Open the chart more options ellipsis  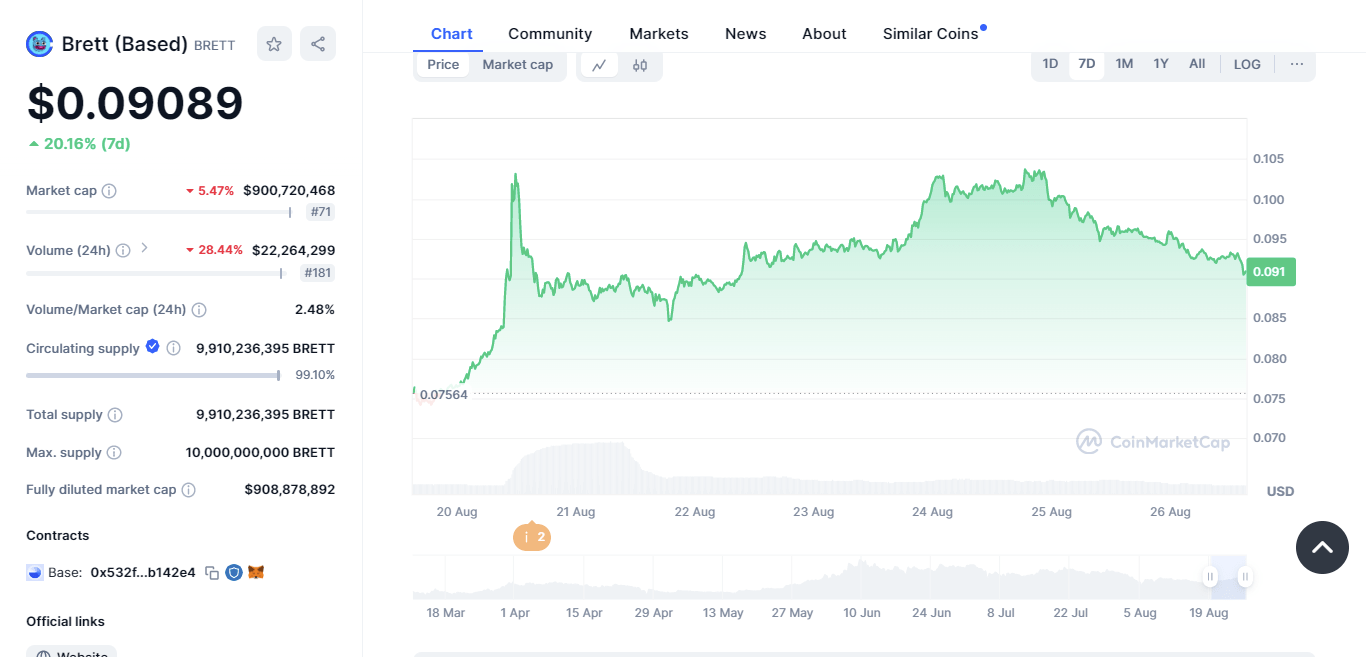pos(1297,64)
